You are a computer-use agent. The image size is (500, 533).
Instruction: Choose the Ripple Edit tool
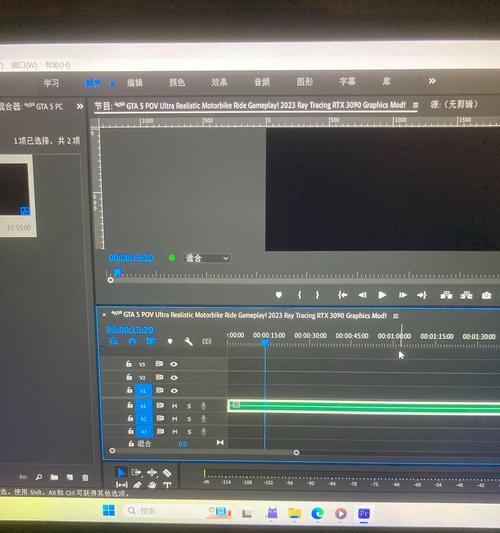(x=152, y=472)
